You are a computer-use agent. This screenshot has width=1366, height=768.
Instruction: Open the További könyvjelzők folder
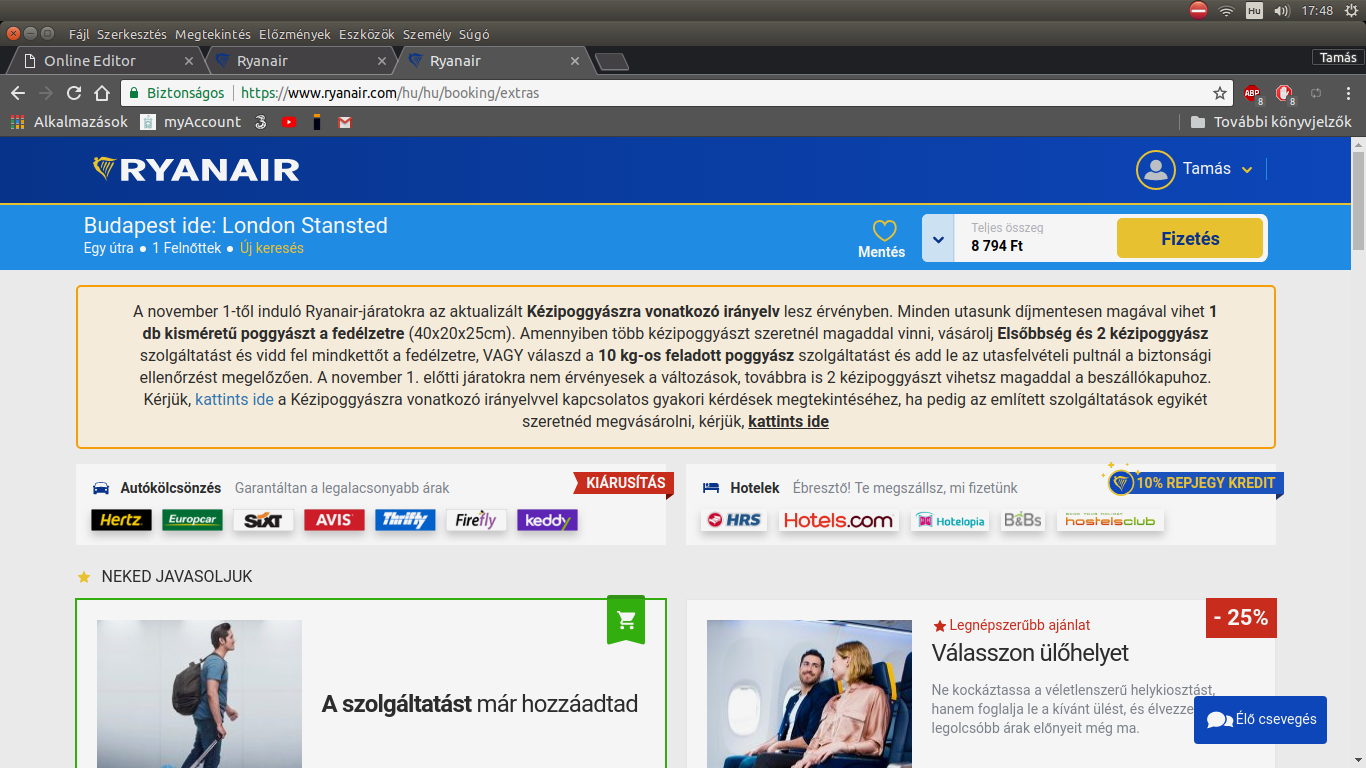coord(1271,122)
